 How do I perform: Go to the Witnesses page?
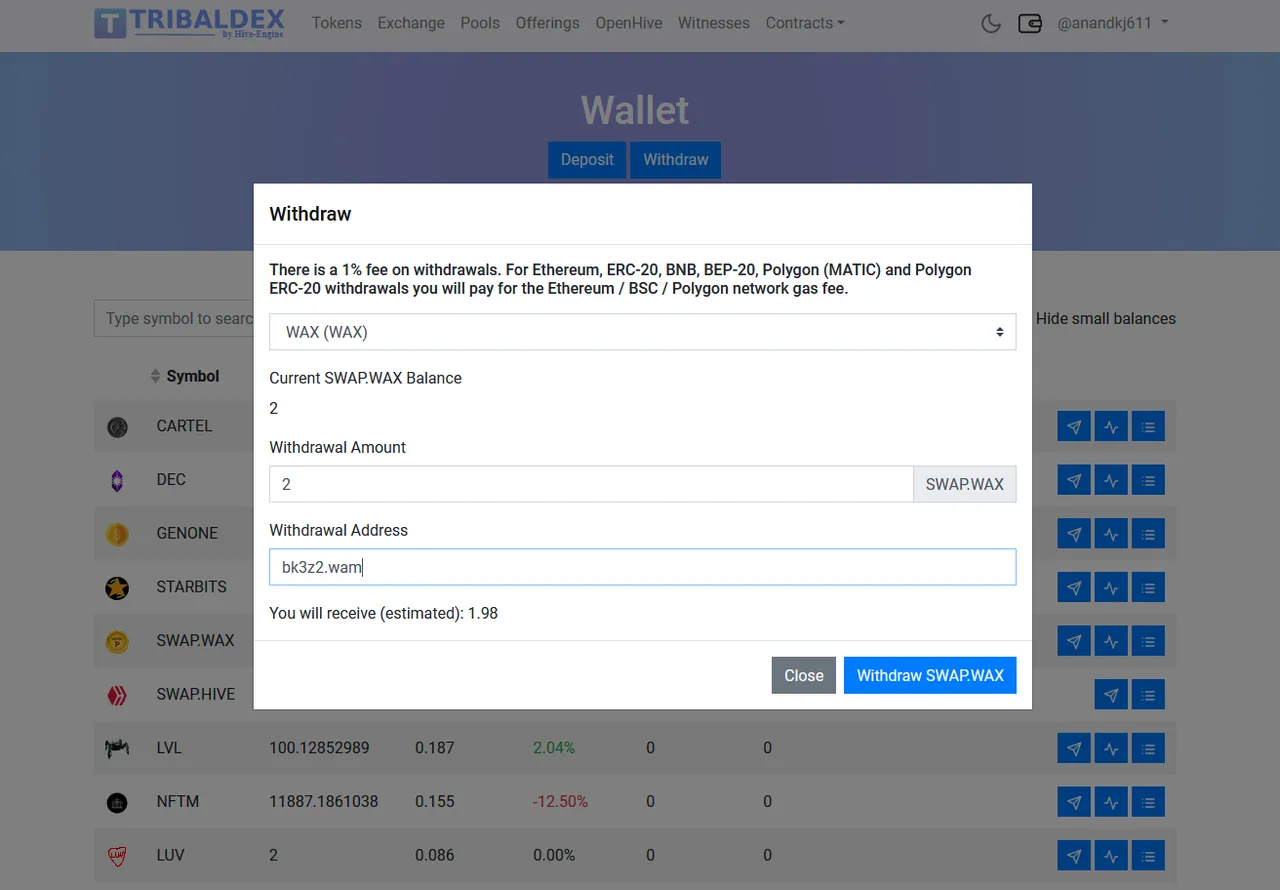pyautogui.click(x=713, y=23)
